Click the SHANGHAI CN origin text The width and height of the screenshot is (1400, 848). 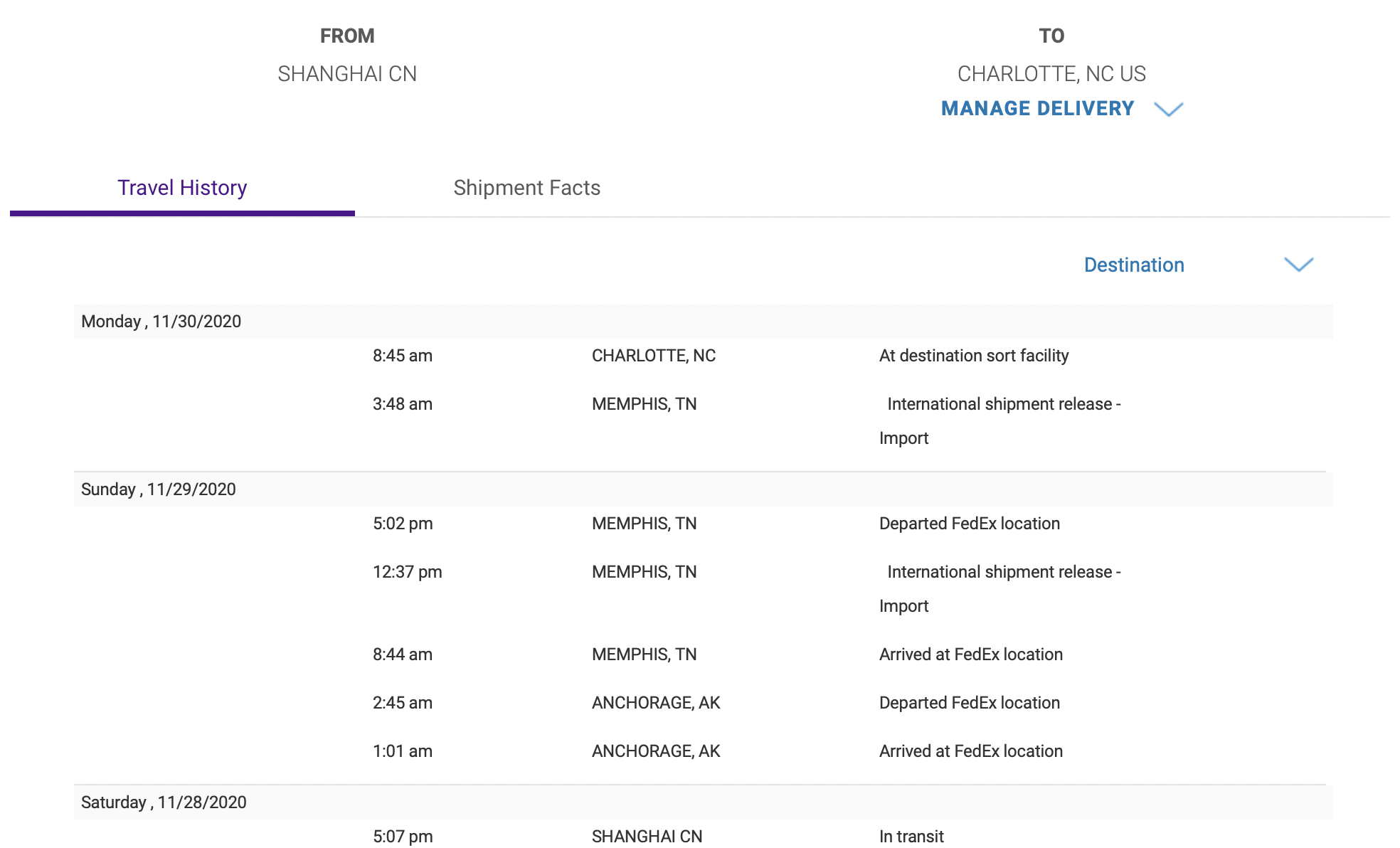click(347, 74)
